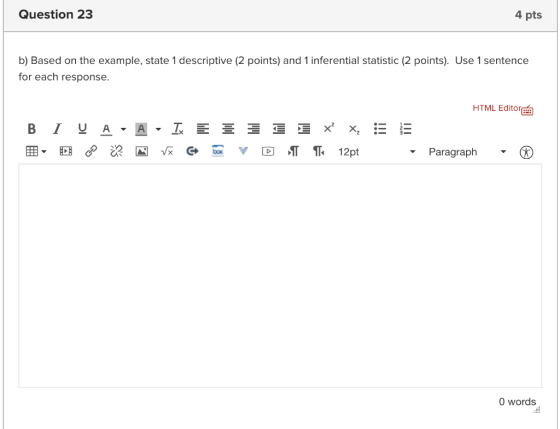
Task: Click the Question 23 heading
Action: 56,15
